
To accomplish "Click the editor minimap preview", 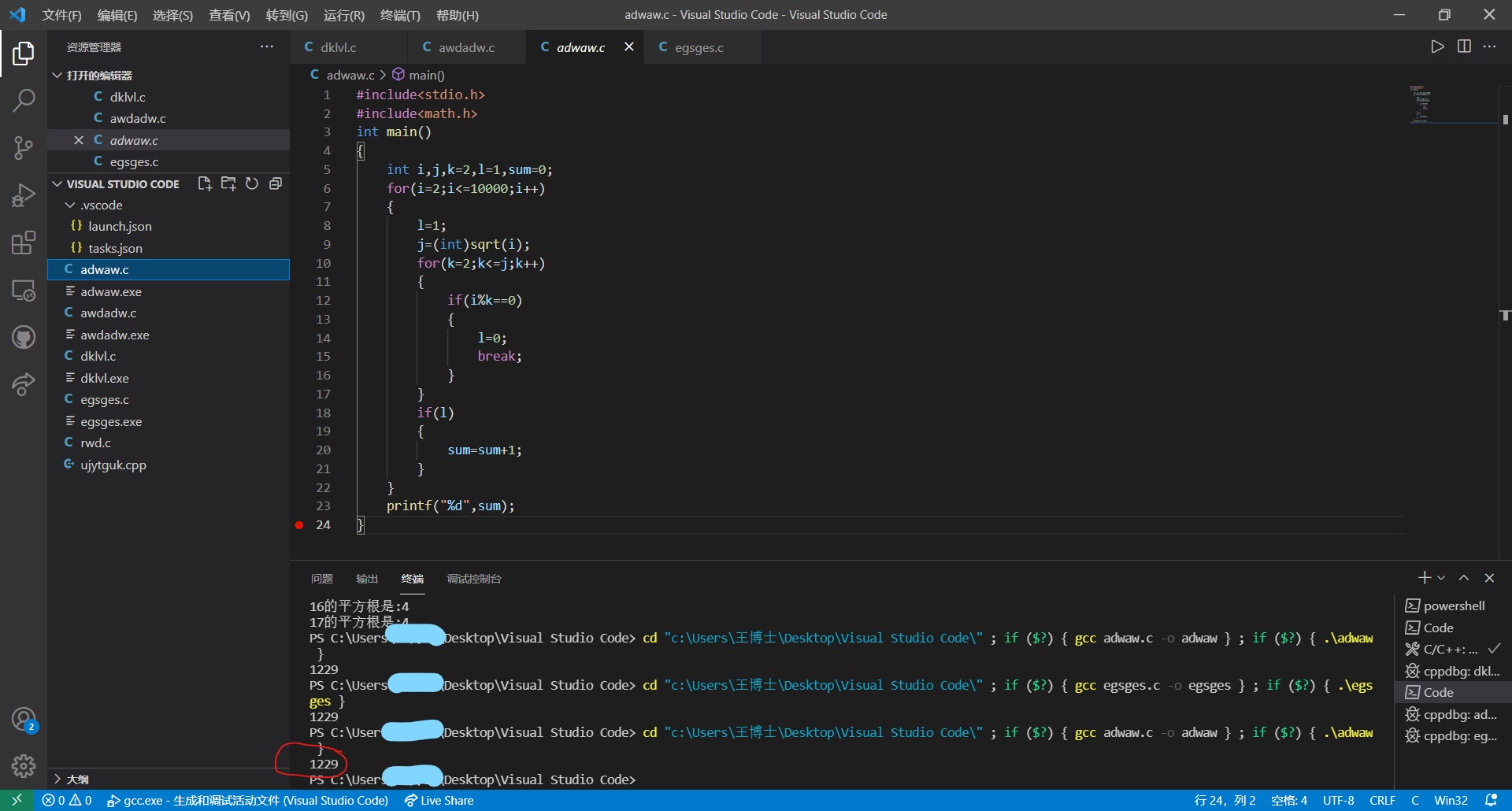I will 1453,104.
